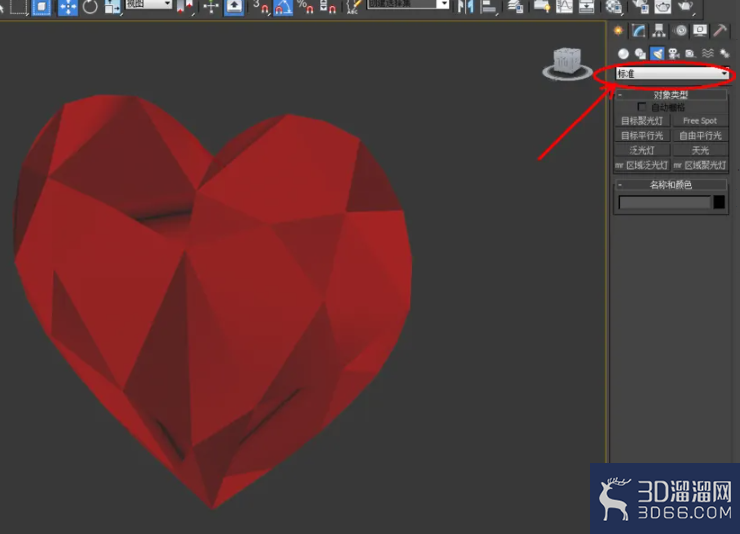This screenshot has width=740, height=534.
Task: Select the Move tool in toolbar
Action: coord(67,7)
